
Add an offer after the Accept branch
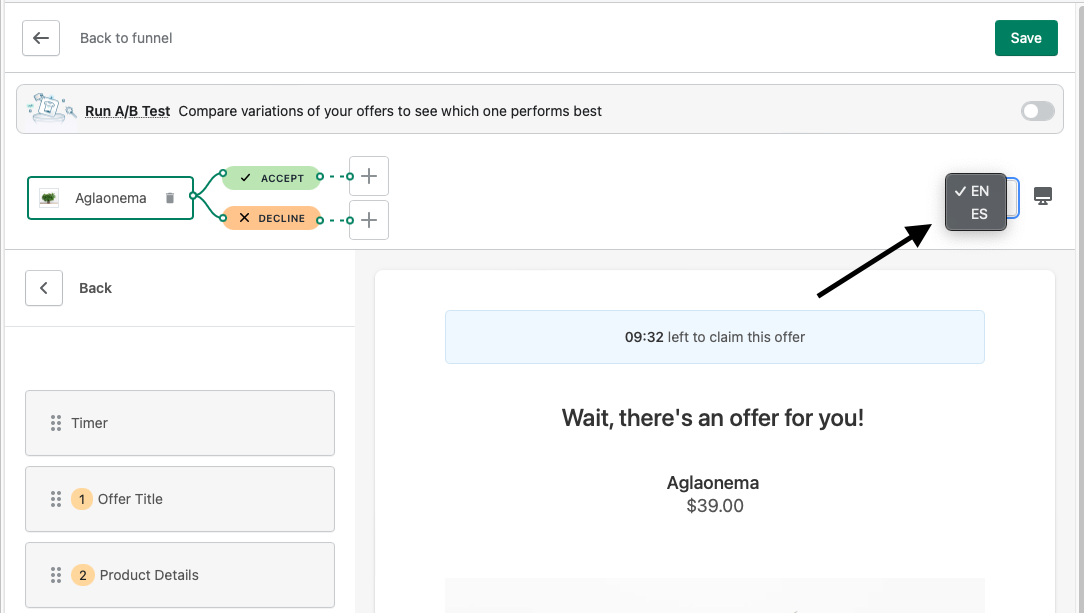pos(369,176)
